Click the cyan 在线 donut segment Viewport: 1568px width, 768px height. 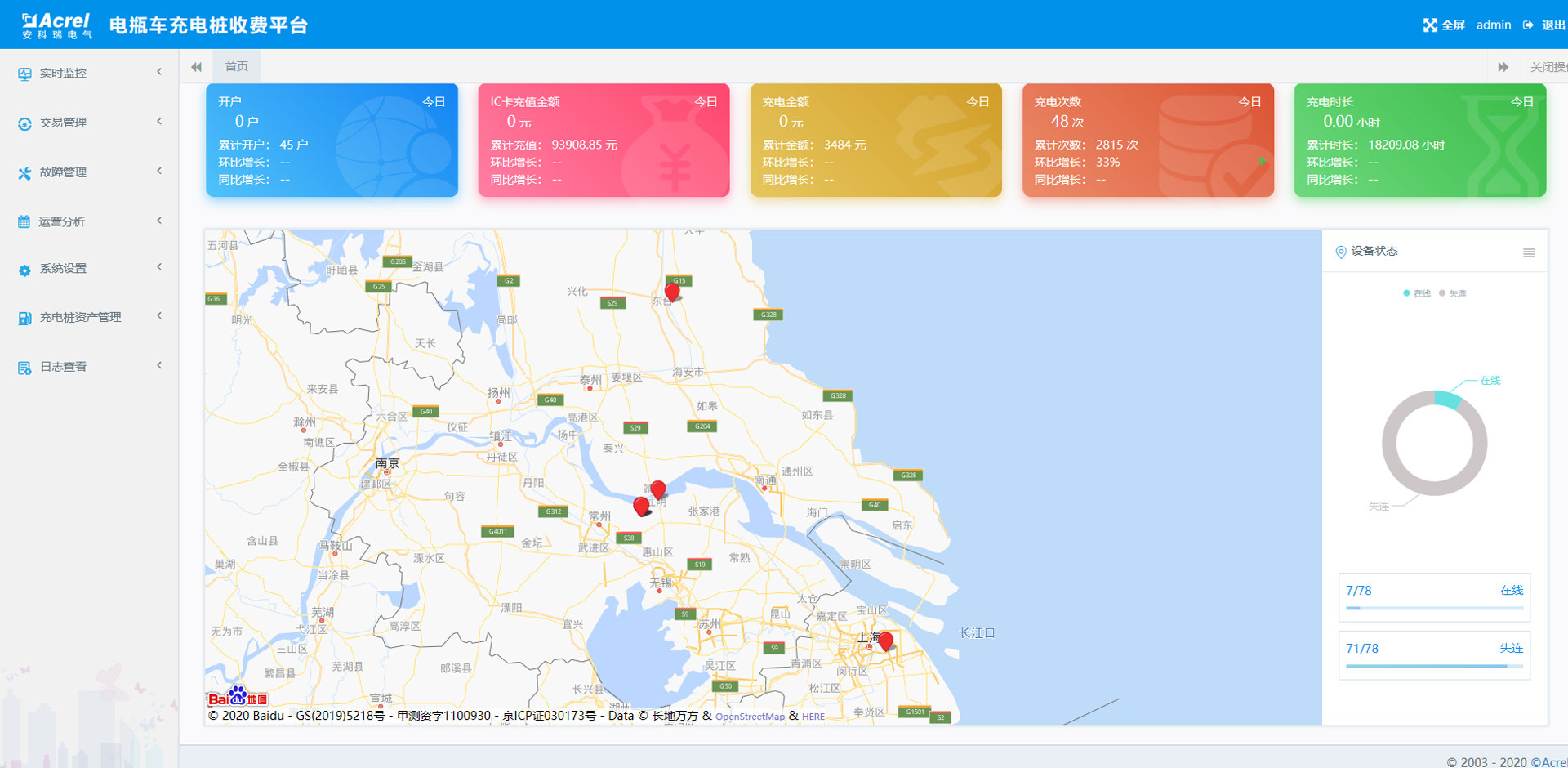(1447, 398)
